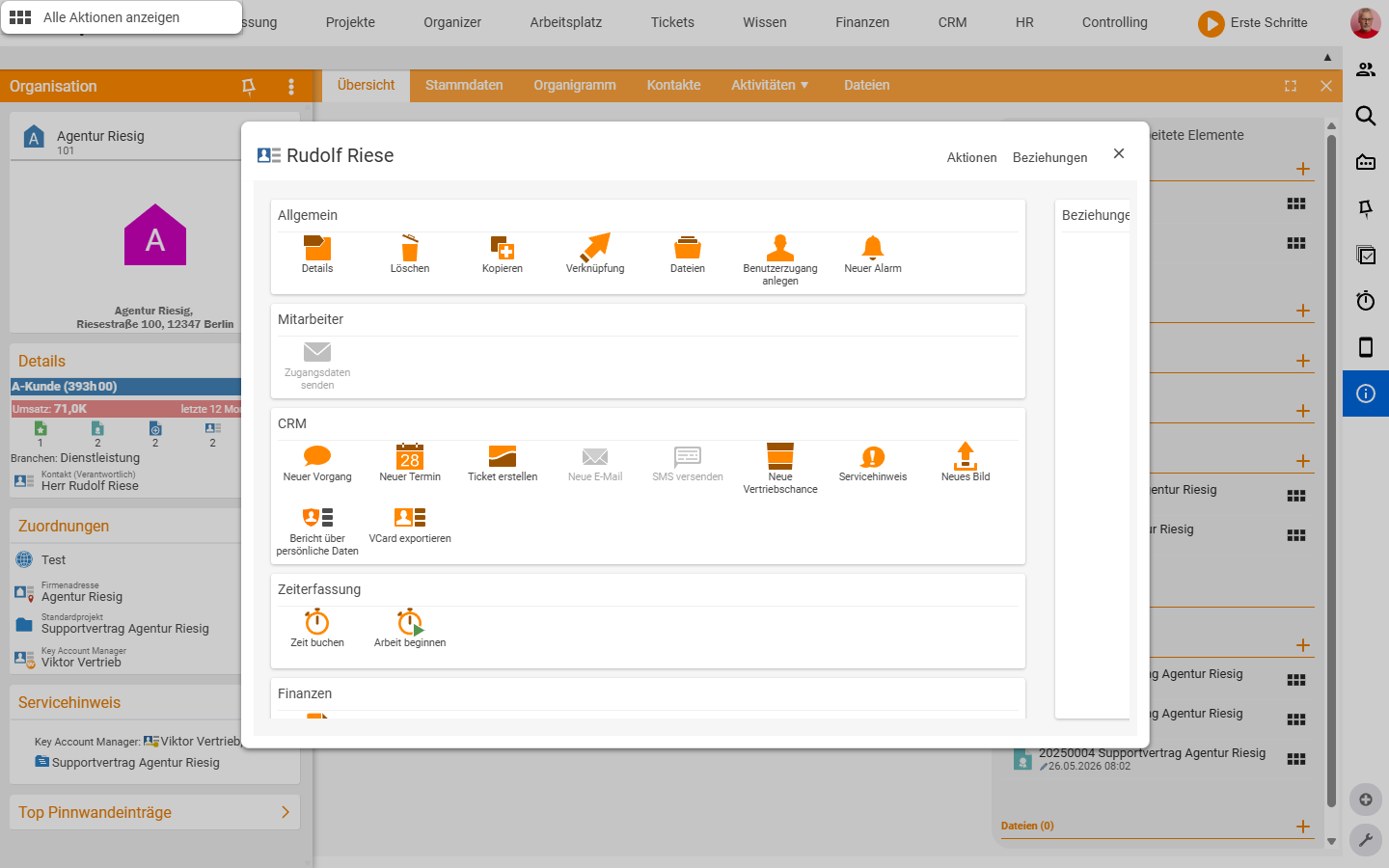
Task: Click Zugangsdaten senden envelope icon
Action: pos(317,352)
